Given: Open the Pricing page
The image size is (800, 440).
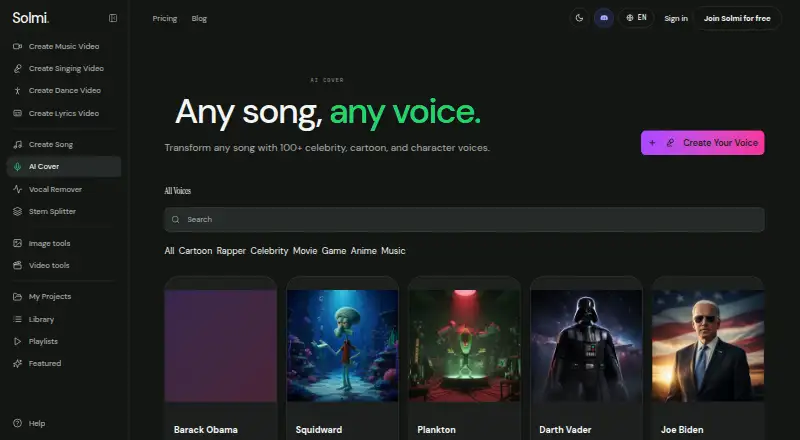Looking at the screenshot, I should pyautogui.click(x=165, y=18).
